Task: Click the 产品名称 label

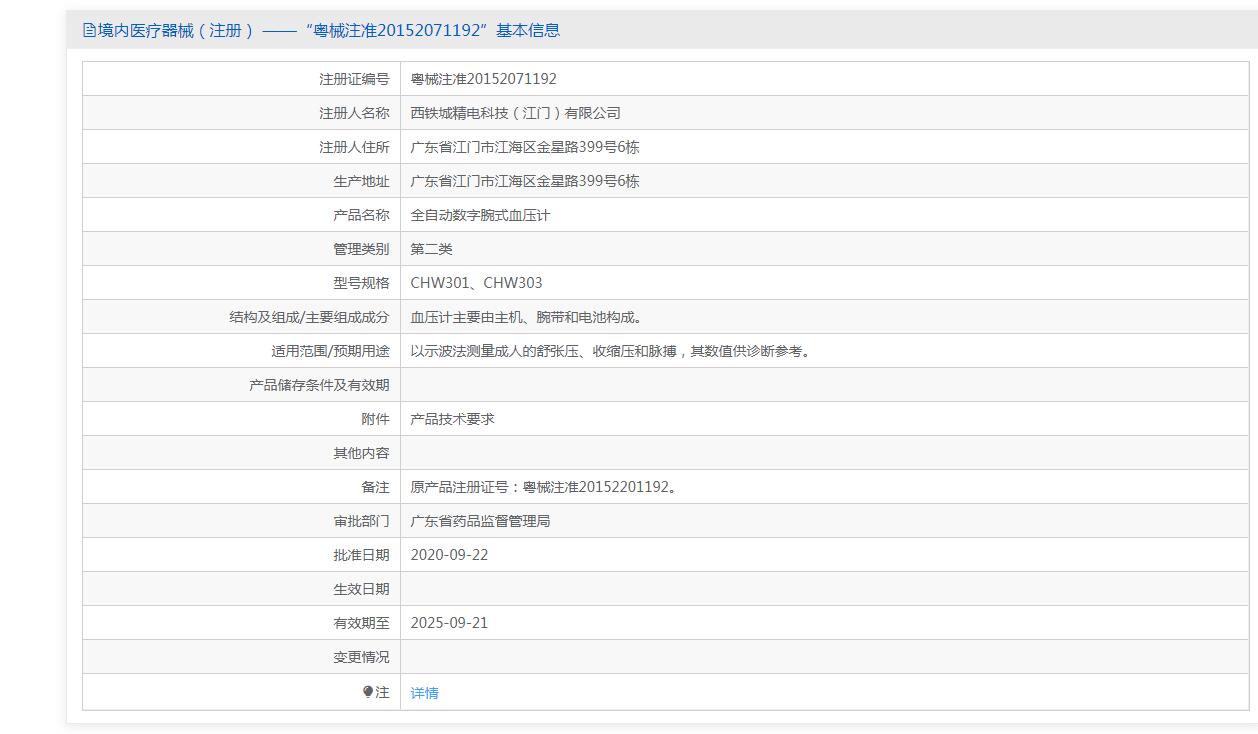Action: [361, 215]
